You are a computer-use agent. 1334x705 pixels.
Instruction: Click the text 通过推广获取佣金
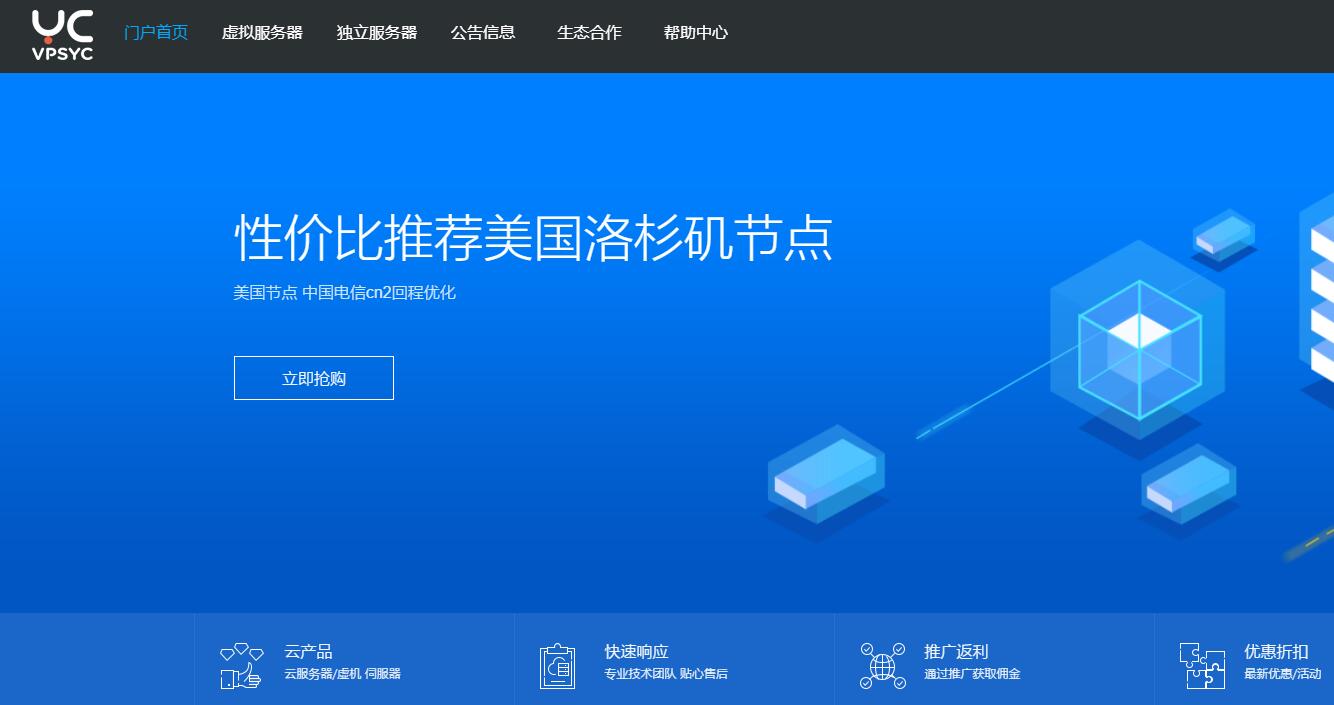tap(972, 674)
